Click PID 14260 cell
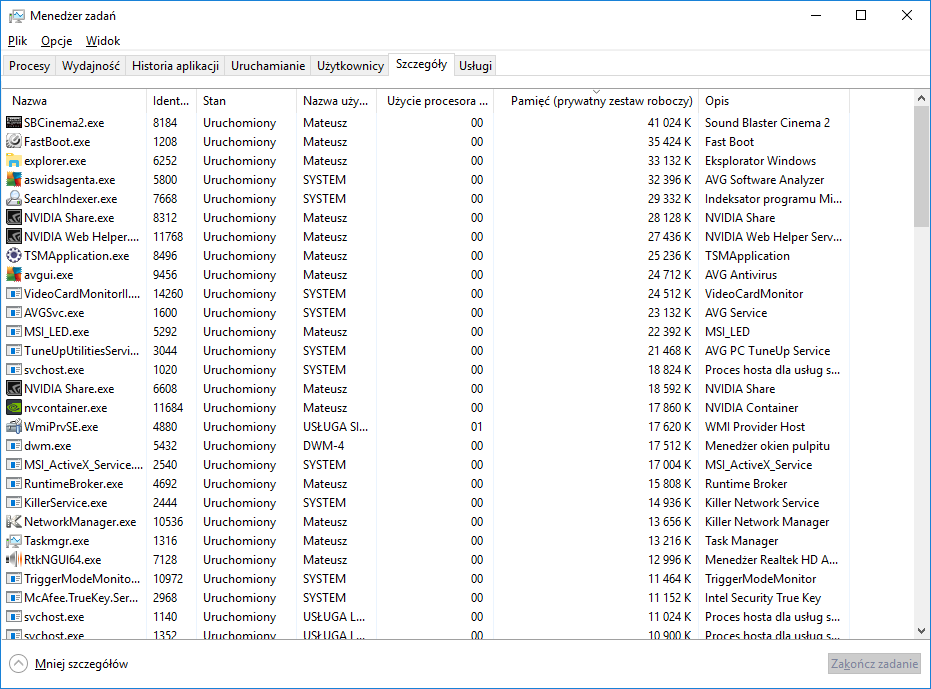Viewport: 931px width, 689px height. coord(168,293)
